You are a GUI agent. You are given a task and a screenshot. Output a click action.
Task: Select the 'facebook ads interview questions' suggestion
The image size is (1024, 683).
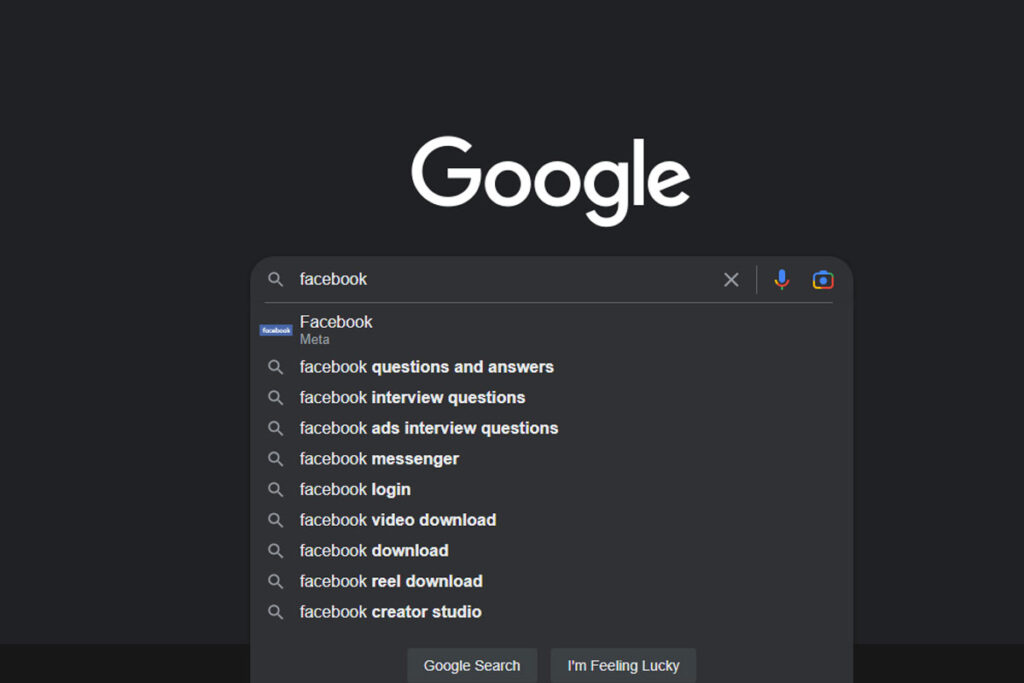coord(428,427)
